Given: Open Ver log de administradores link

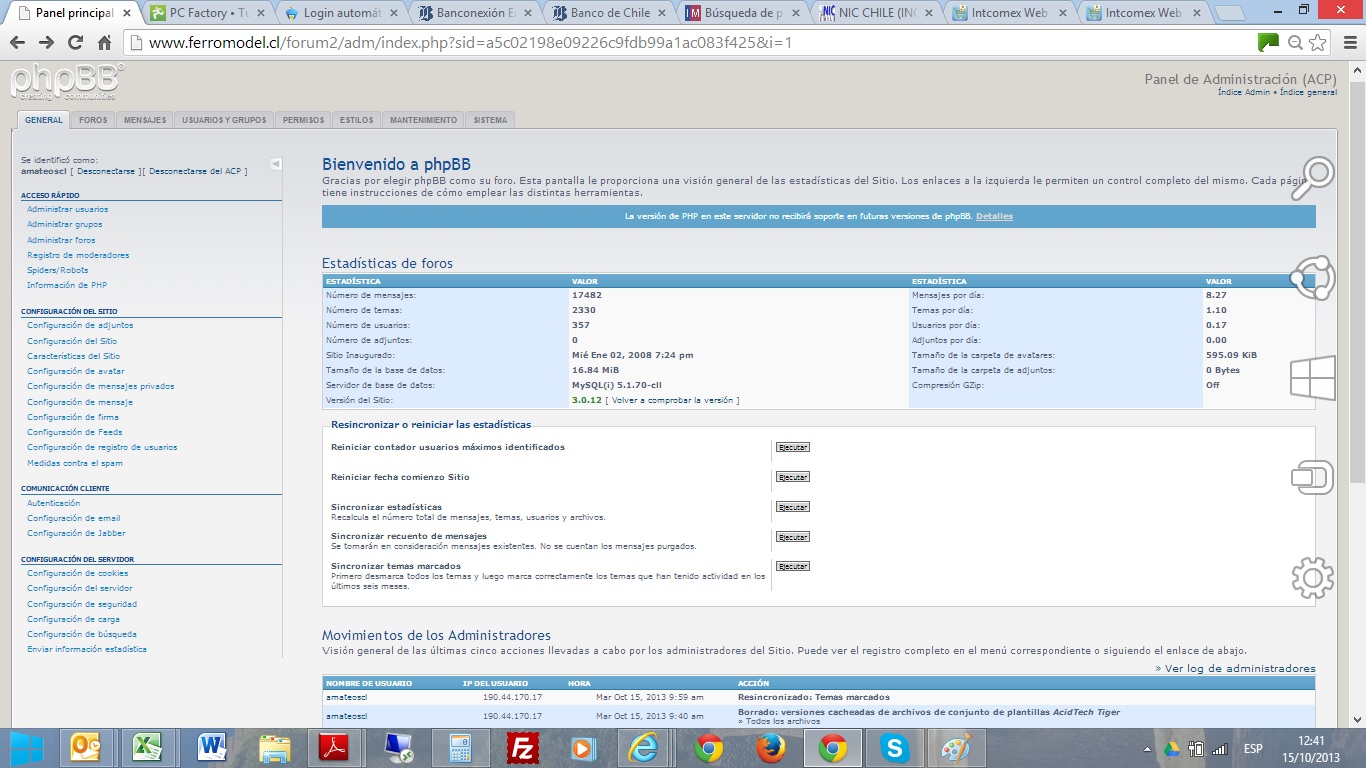Looking at the screenshot, I should coord(1239,668).
